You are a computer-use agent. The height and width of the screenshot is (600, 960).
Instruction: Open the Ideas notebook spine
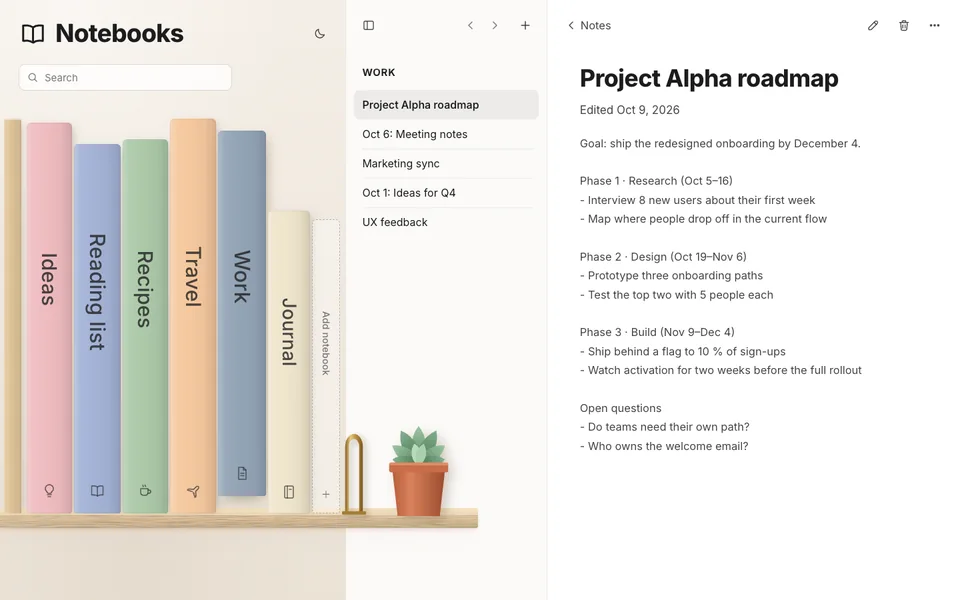(49, 317)
